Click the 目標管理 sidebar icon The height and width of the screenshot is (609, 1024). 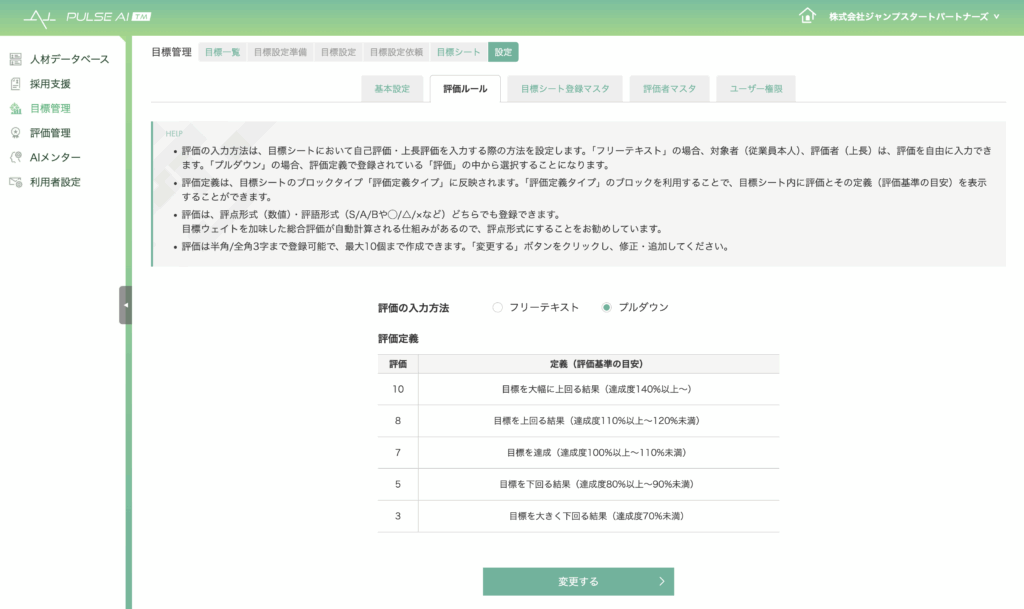pos(15,108)
